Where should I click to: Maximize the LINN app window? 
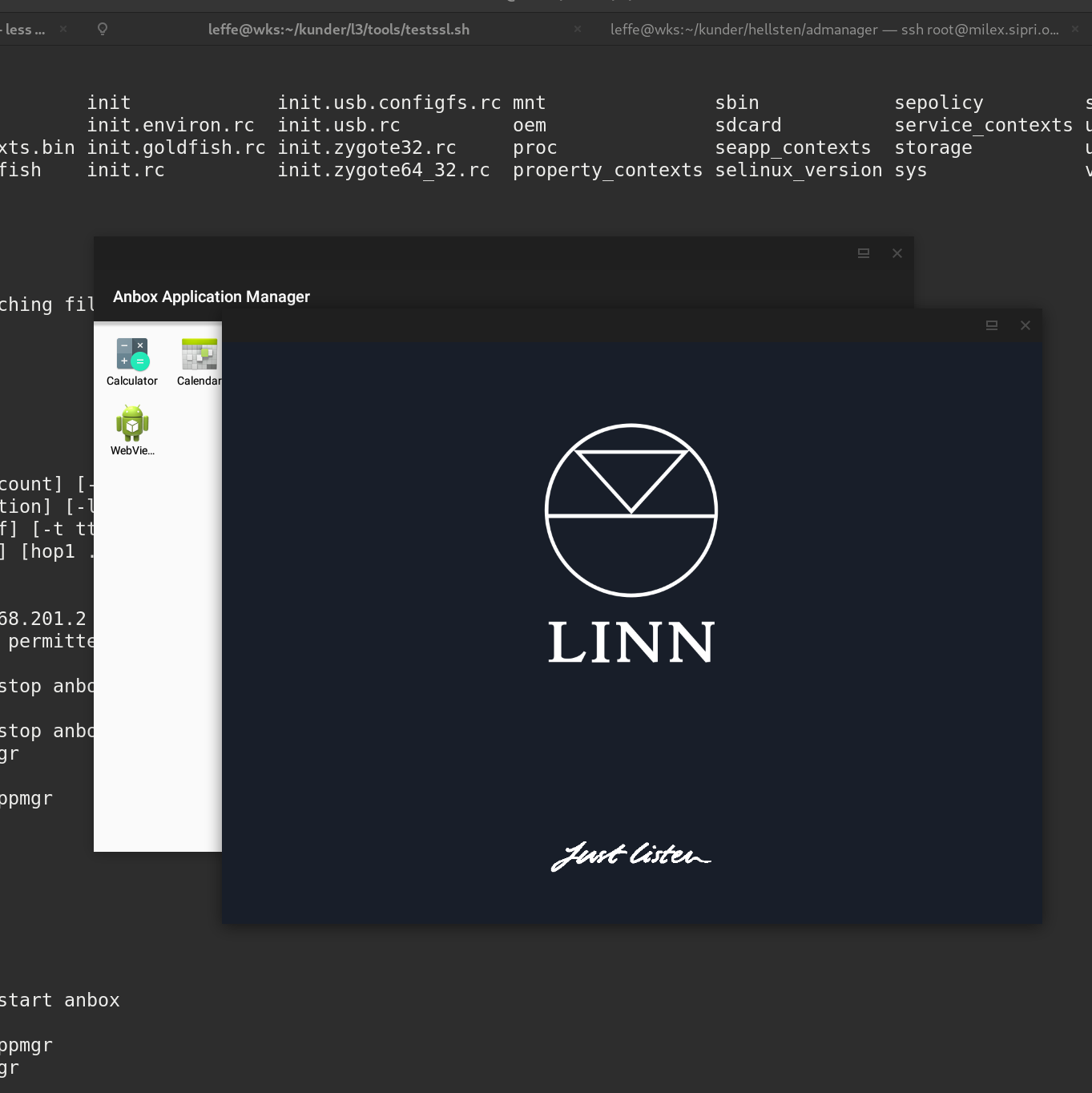(992, 325)
